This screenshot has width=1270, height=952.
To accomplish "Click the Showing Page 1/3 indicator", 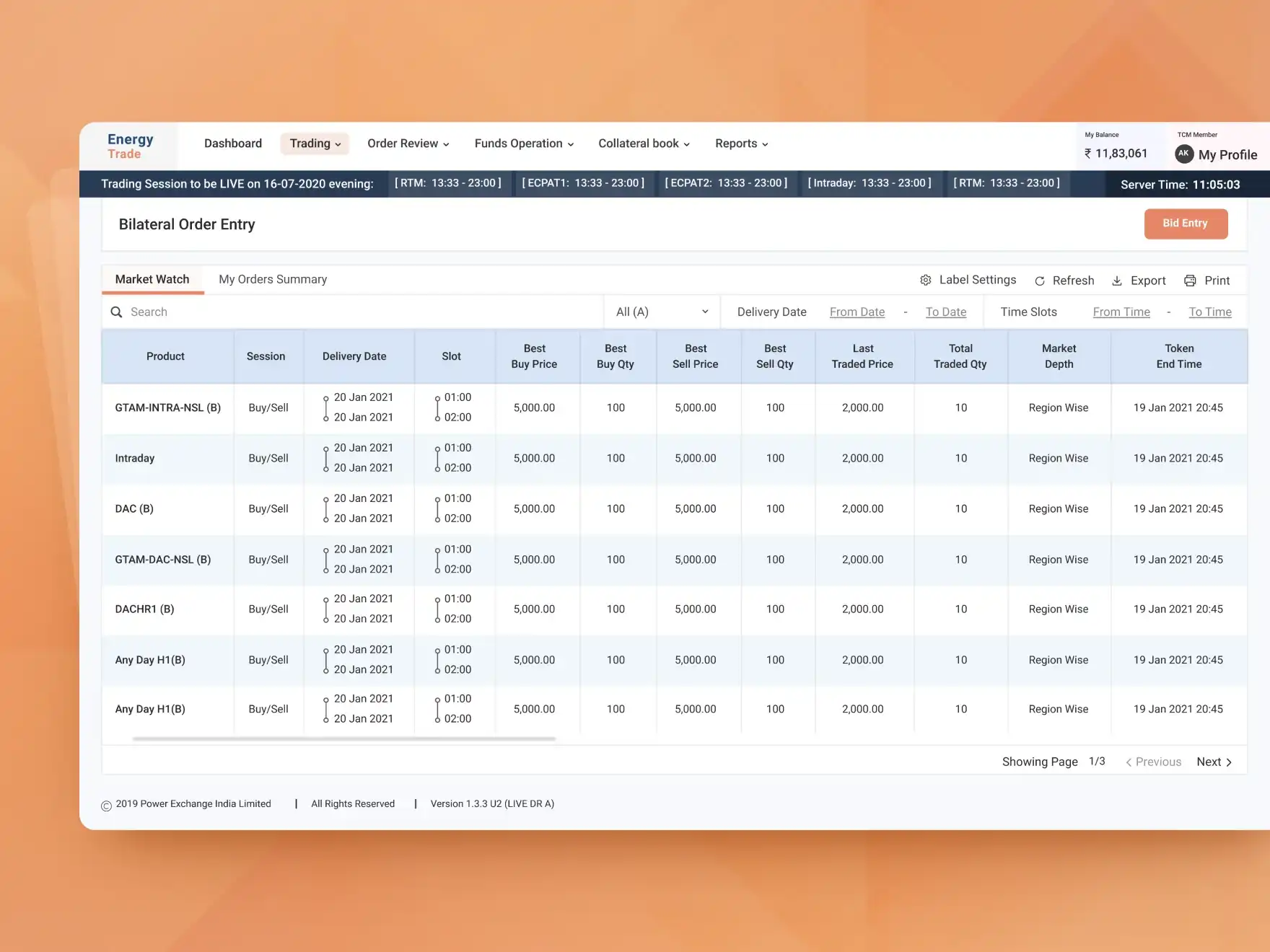I will point(1054,762).
